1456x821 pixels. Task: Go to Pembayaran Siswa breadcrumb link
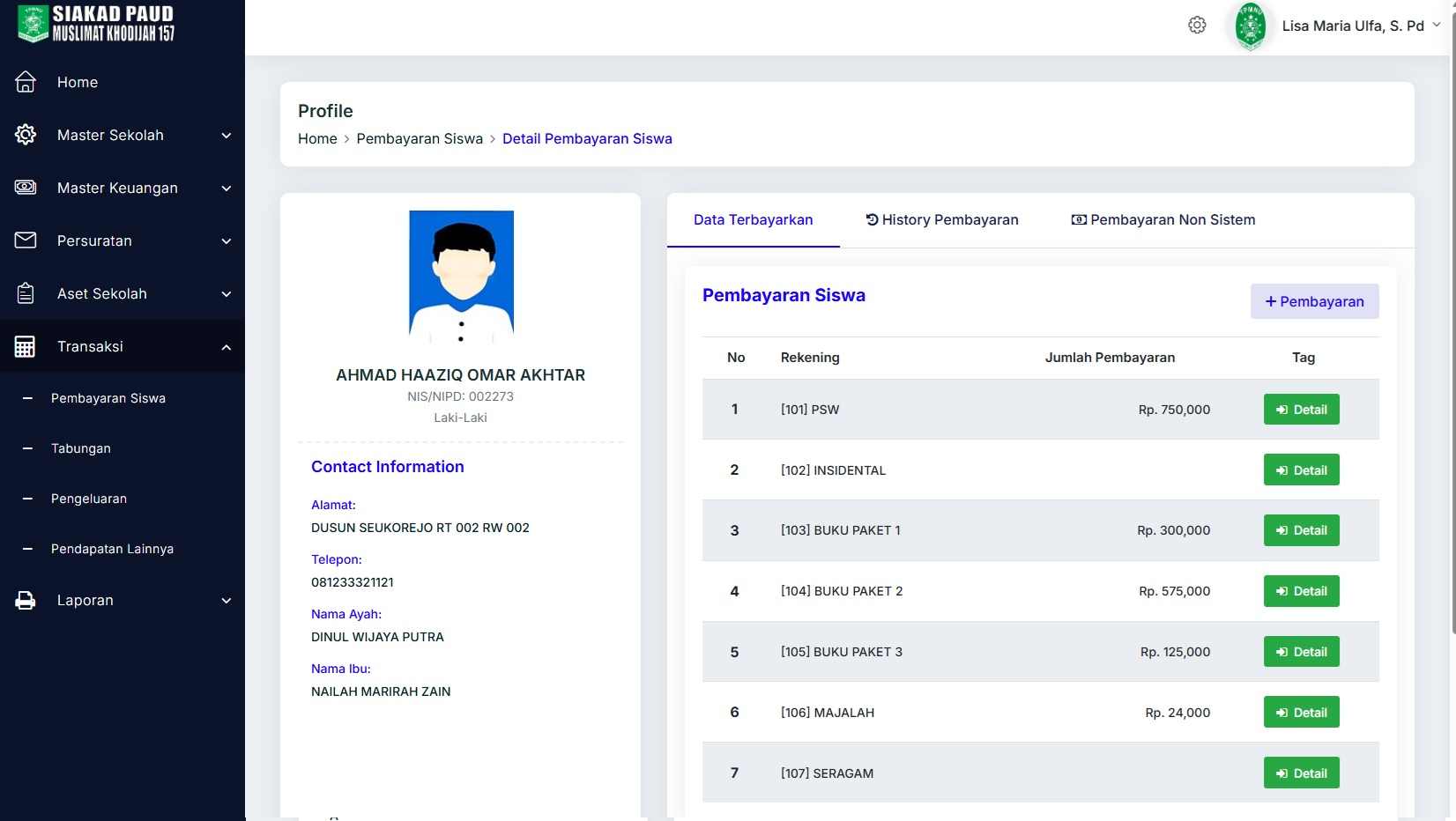click(420, 139)
